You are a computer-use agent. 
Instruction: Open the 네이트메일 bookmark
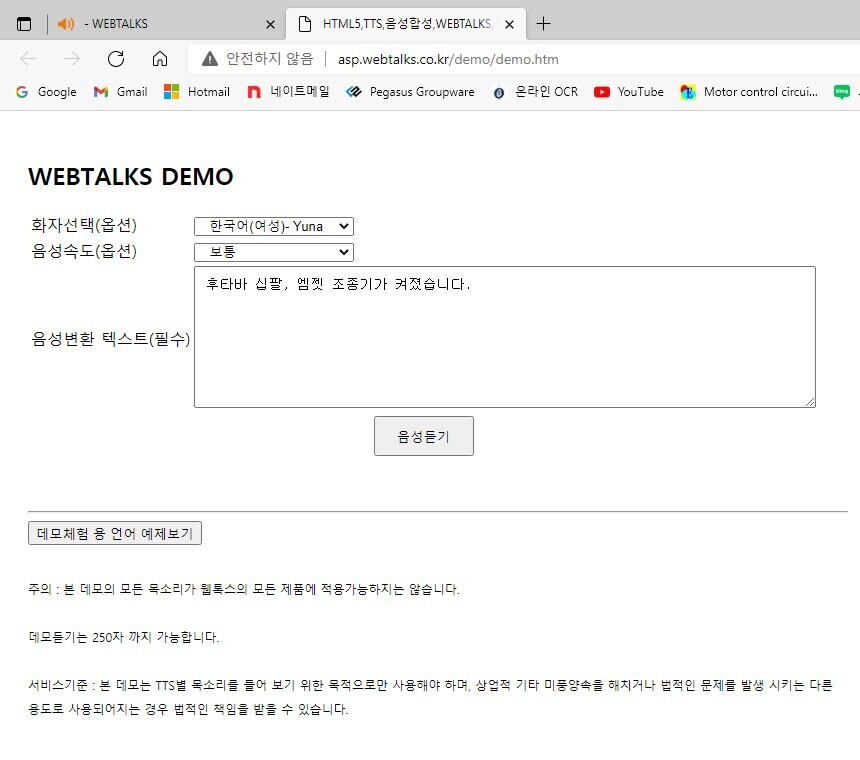pyautogui.click(x=288, y=92)
